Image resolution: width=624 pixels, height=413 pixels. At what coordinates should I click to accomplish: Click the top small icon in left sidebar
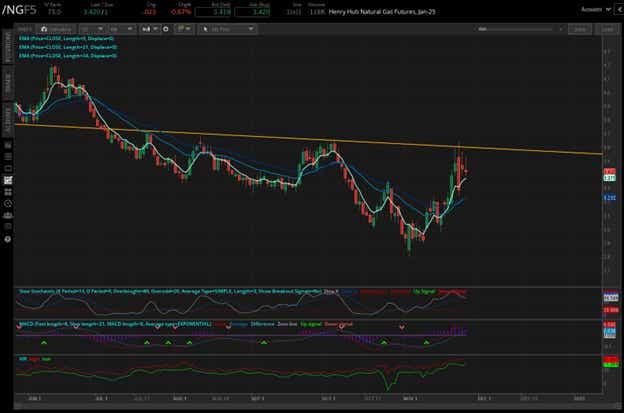8,145
